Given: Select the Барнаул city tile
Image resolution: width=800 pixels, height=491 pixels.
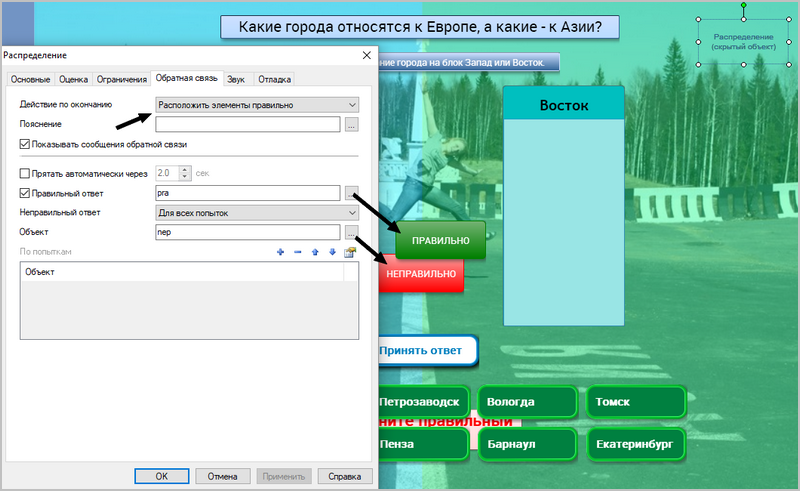Looking at the screenshot, I should (528, 444).
